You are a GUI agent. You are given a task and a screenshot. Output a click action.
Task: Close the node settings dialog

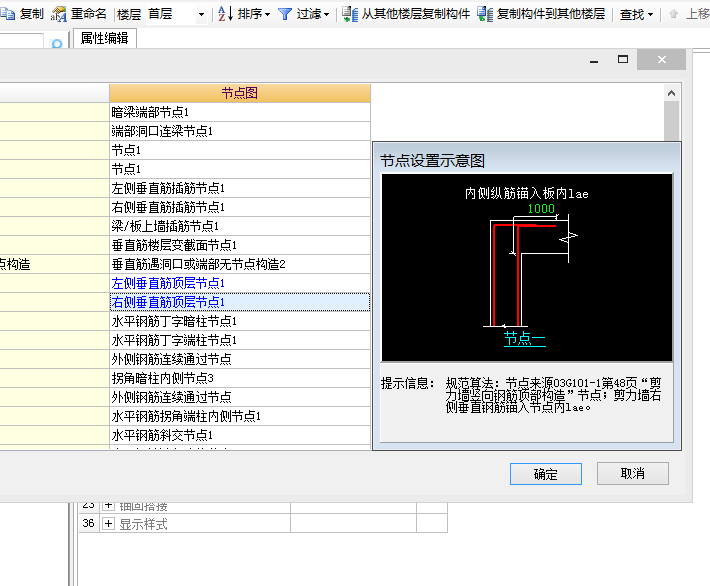point(662,59)
